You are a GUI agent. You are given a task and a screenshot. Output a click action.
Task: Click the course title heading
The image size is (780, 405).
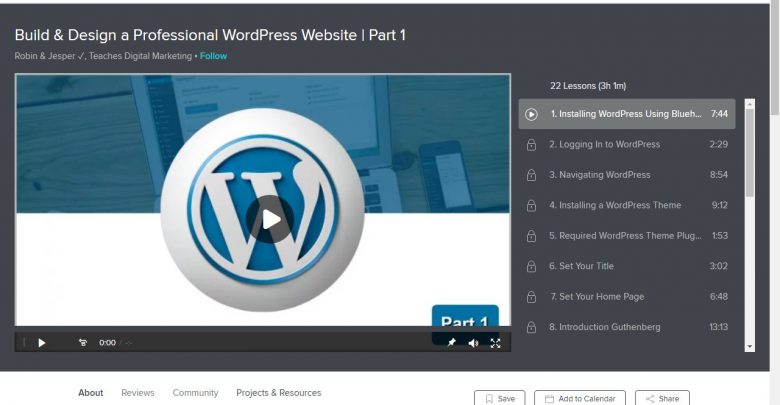[210, 35]
